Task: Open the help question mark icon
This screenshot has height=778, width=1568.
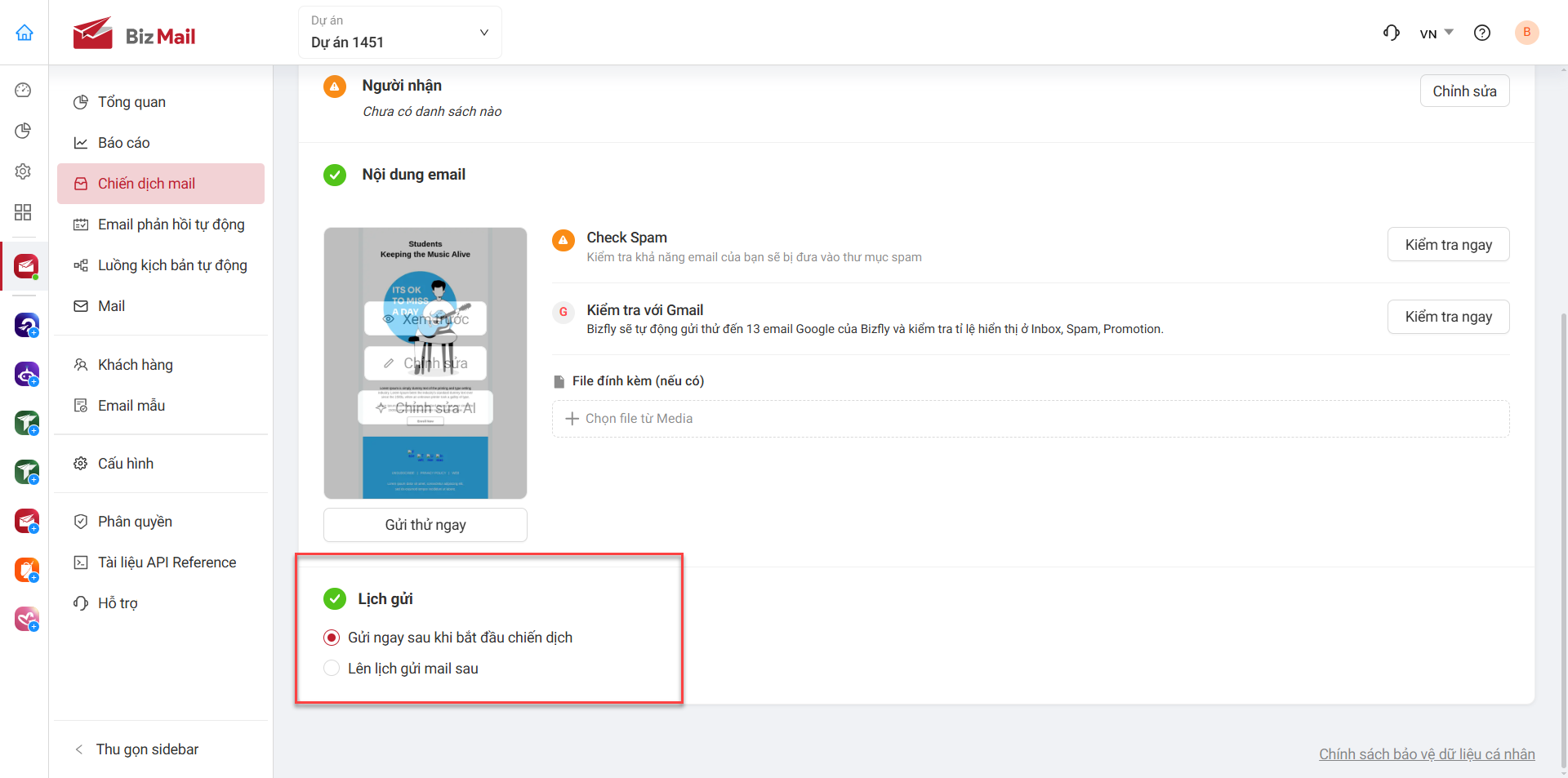Action: click(1482, 33)
